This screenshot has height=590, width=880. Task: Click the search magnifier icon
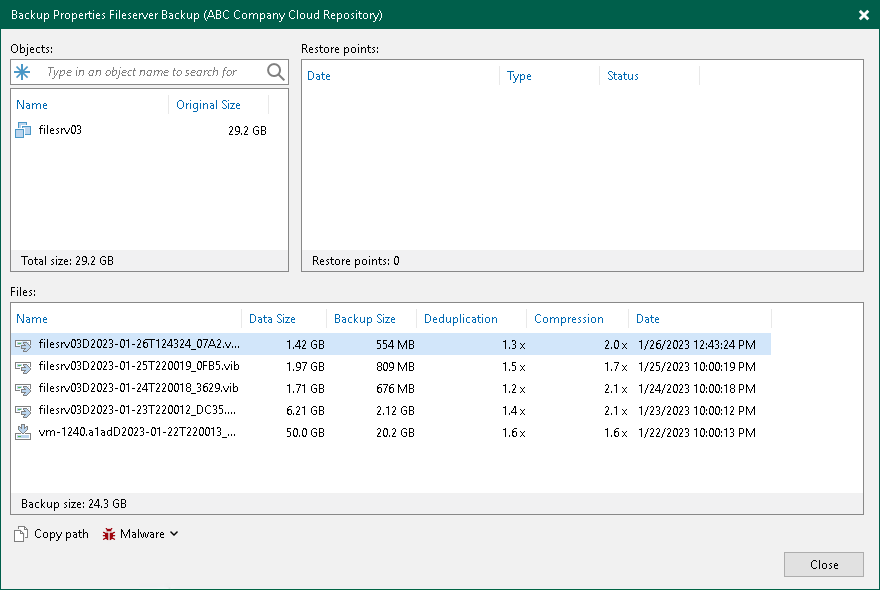pyautogui.click(x=276, y=72)
